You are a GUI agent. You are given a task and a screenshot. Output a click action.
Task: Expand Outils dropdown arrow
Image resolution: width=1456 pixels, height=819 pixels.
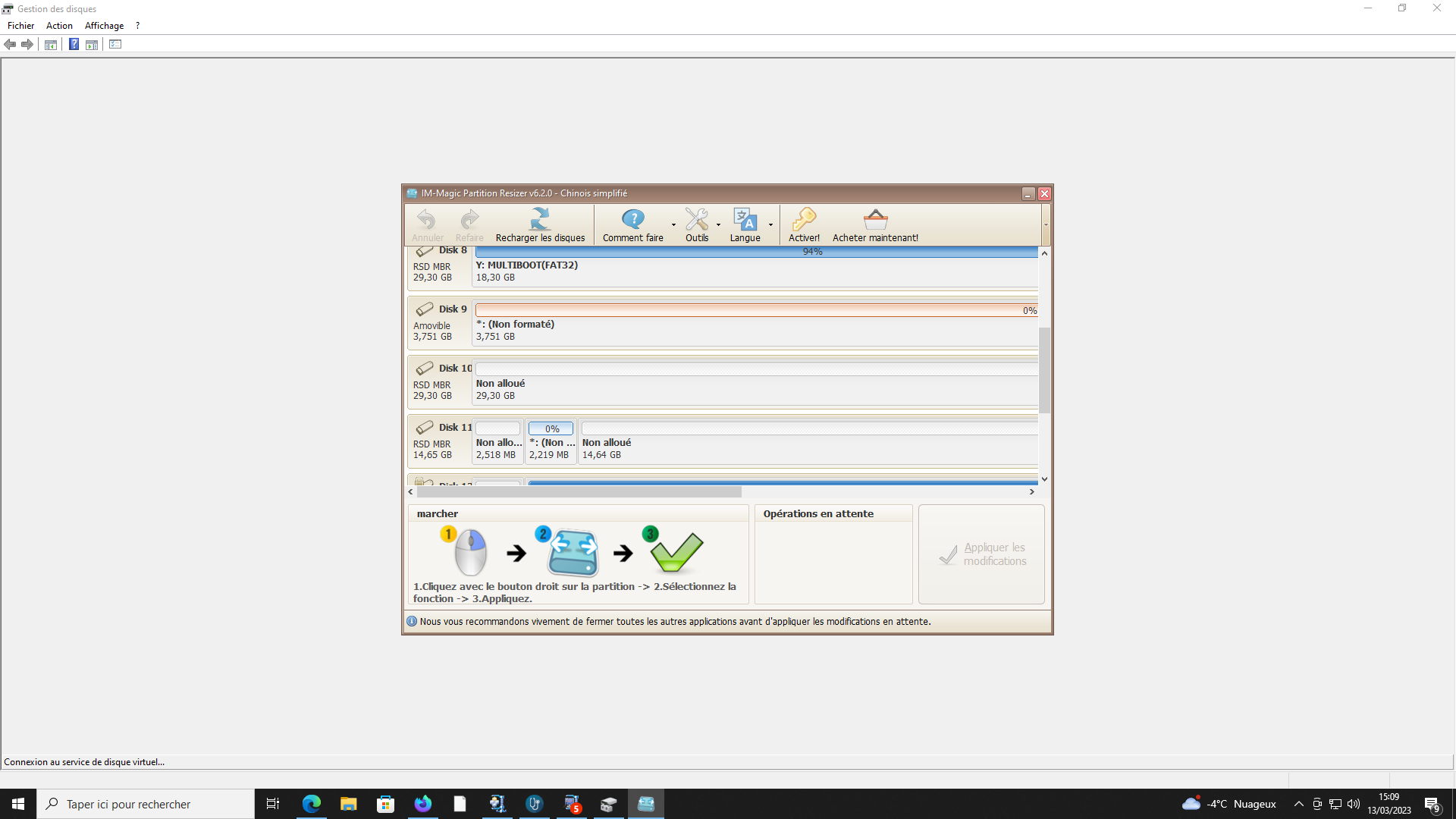(x=718, y=225)
